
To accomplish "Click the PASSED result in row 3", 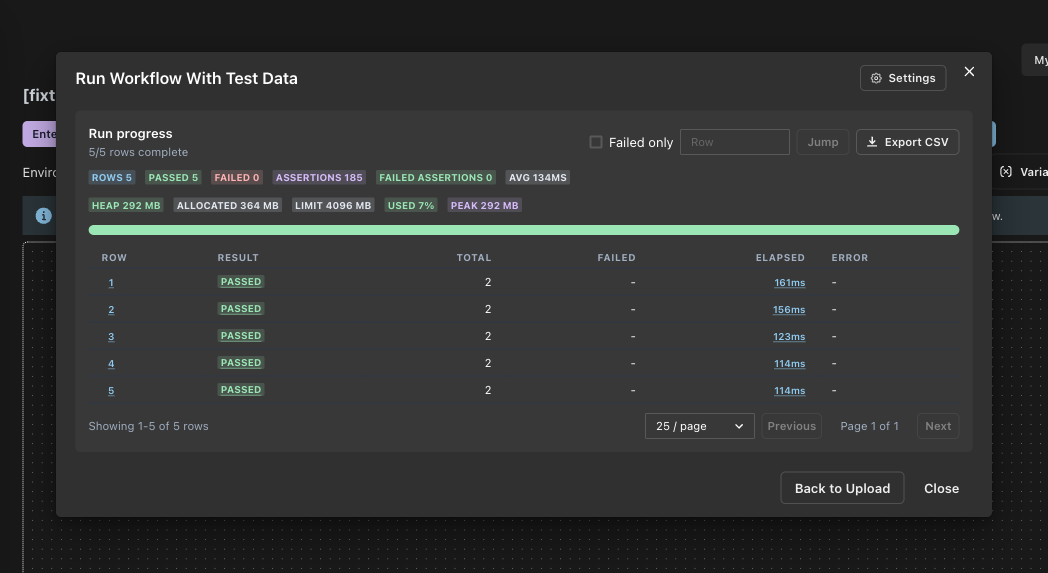I will pos(241,336).
